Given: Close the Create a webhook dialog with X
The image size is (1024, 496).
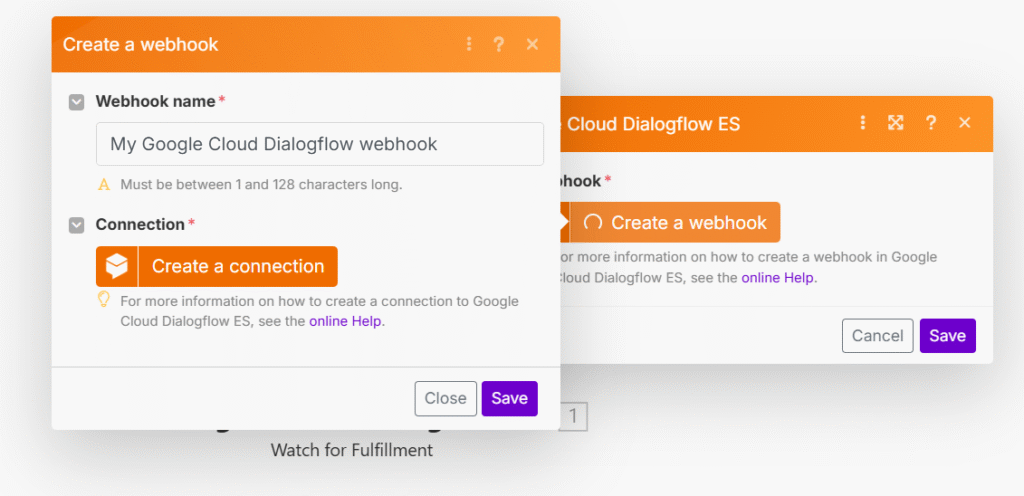Looking at the screenshot, I should click(x=532, y=44).
